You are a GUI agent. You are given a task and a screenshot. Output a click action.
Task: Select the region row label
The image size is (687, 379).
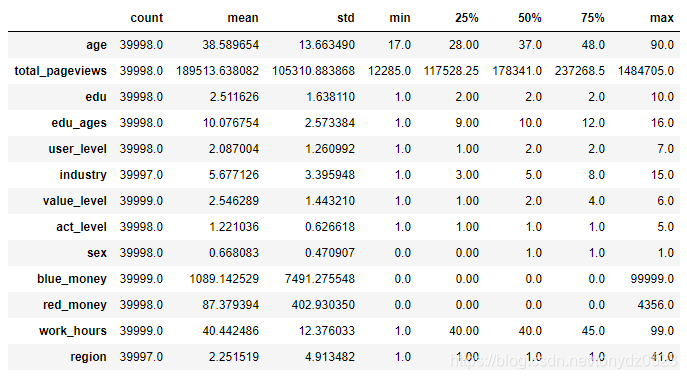click(x=88, y=357)
